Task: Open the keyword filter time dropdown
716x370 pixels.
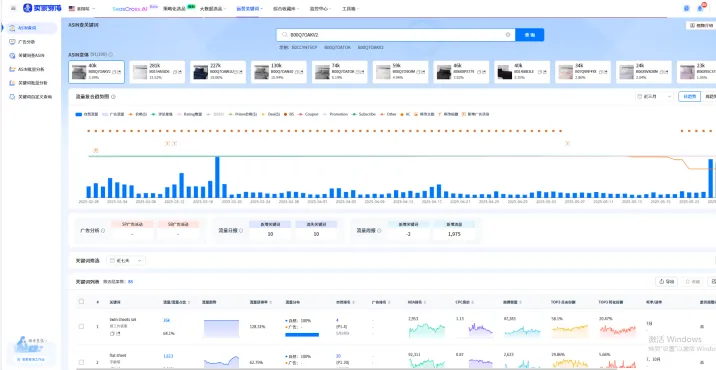Action: click(x=126, y=260)
